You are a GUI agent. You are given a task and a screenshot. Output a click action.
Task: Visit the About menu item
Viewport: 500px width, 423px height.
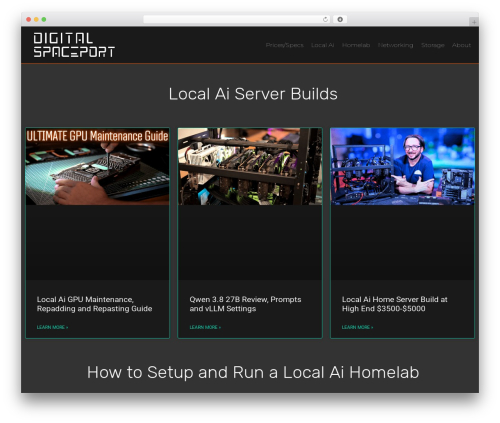coord(461,45)
